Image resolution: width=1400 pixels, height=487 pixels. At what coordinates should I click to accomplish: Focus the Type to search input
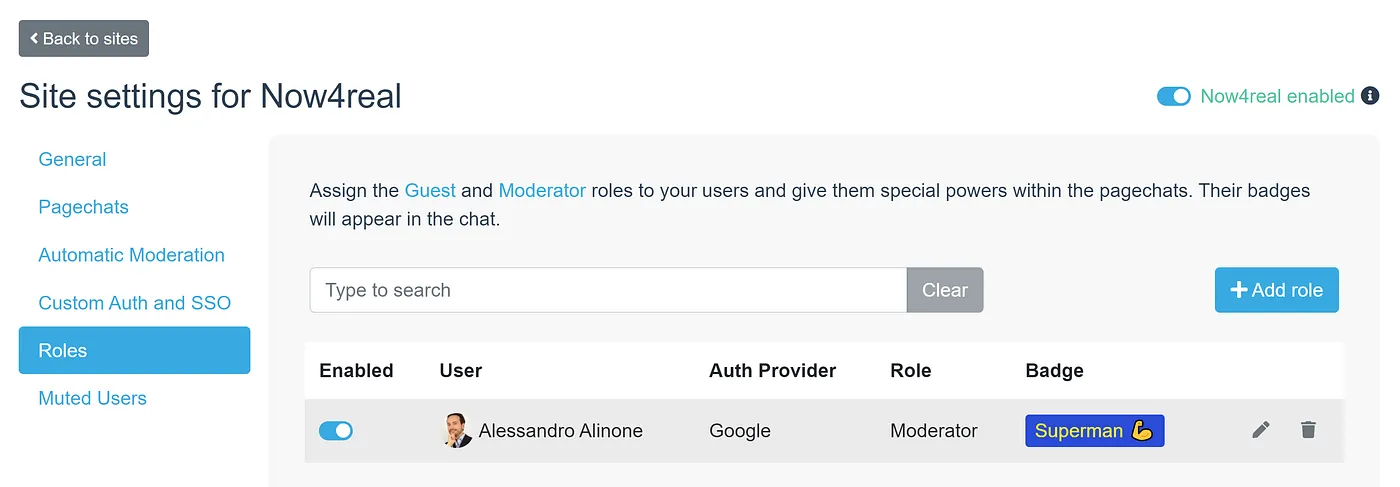608,290
